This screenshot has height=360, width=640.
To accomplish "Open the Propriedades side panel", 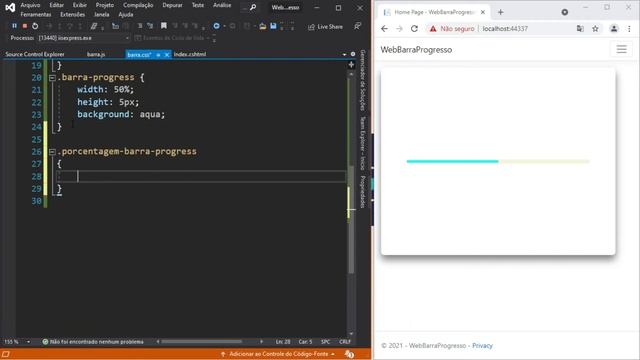I will pyautogui.click(x=362, y=191).
